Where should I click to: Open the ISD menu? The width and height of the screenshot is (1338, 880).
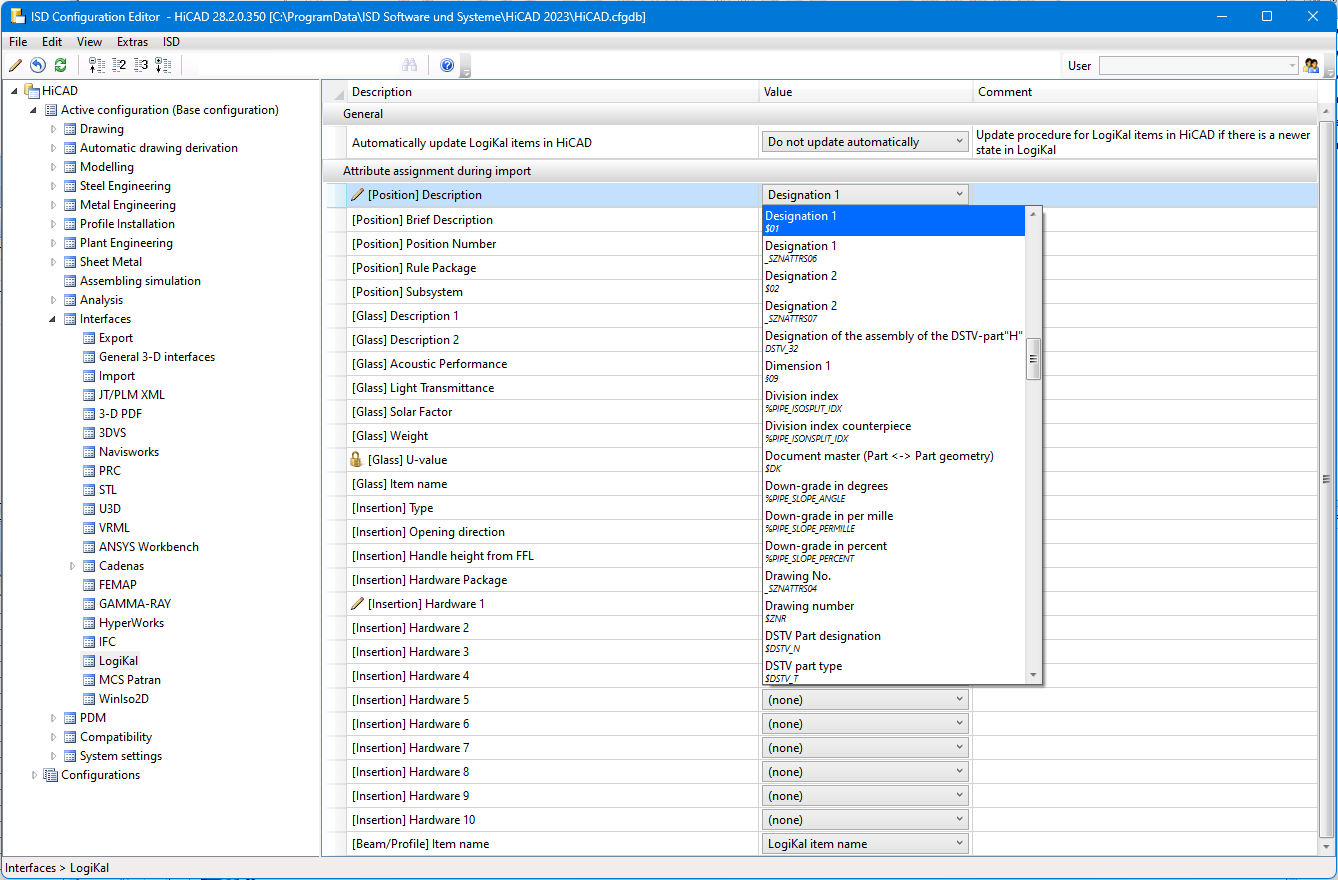click(171, 42)
